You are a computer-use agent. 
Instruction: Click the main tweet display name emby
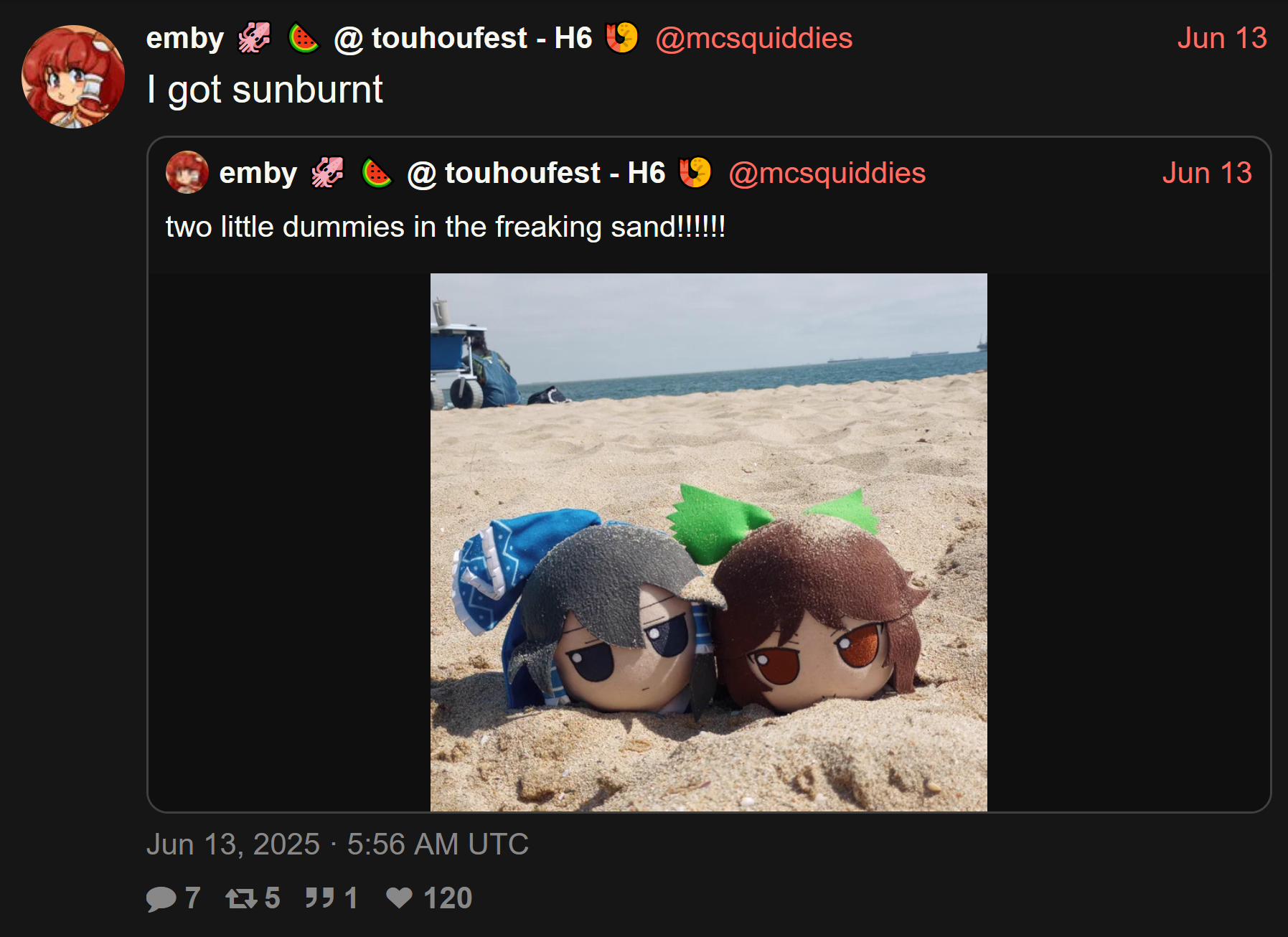coord(185,38)
